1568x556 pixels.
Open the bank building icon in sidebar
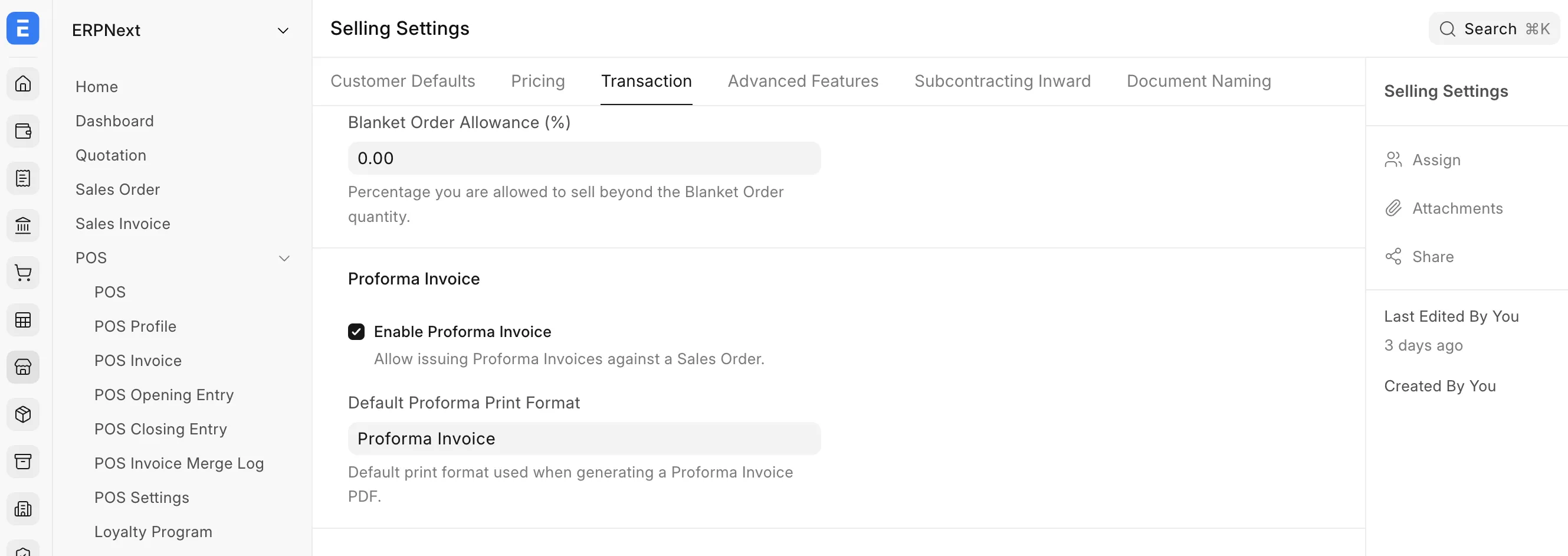(x=23, y=225)
